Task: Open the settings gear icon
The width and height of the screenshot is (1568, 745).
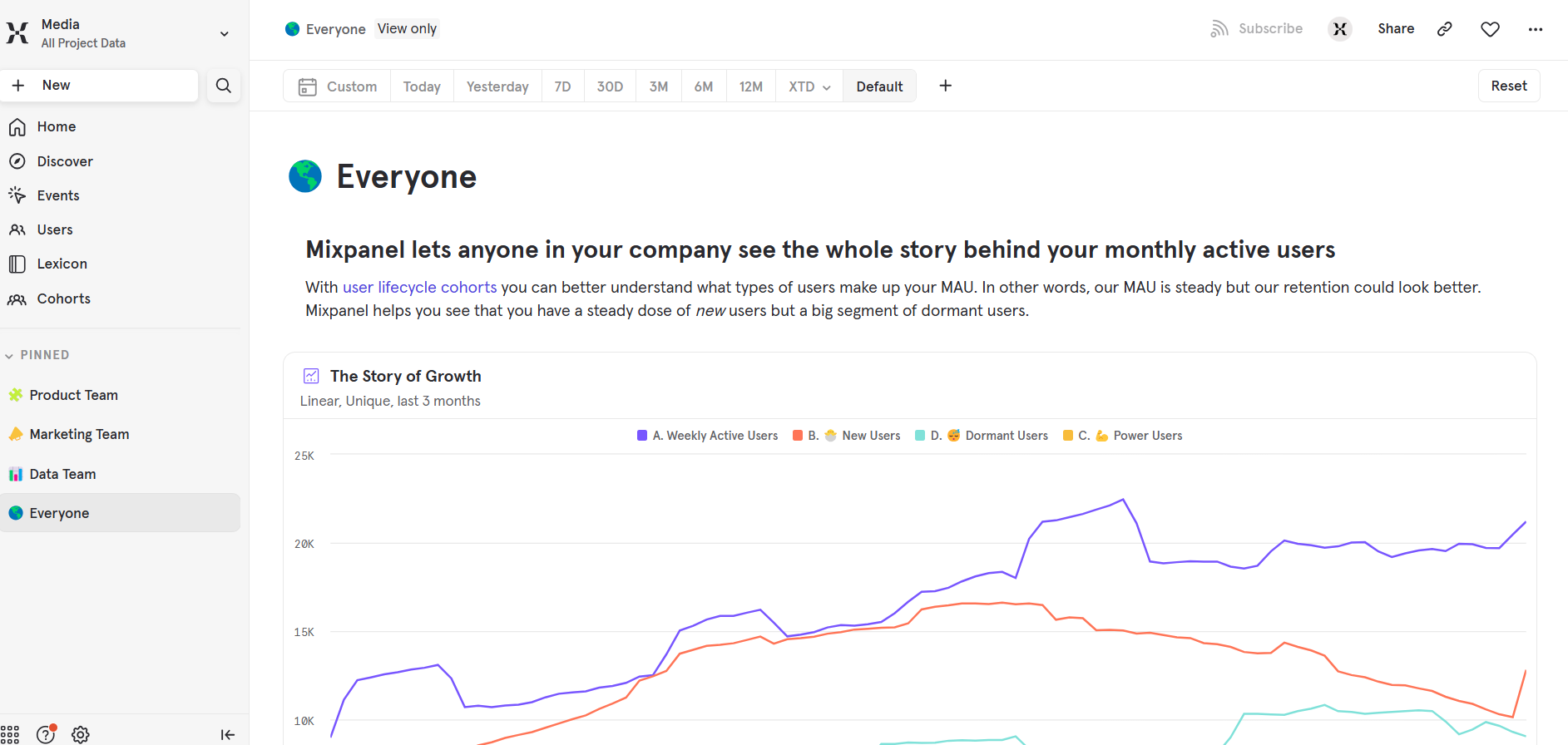Action: 81,735
